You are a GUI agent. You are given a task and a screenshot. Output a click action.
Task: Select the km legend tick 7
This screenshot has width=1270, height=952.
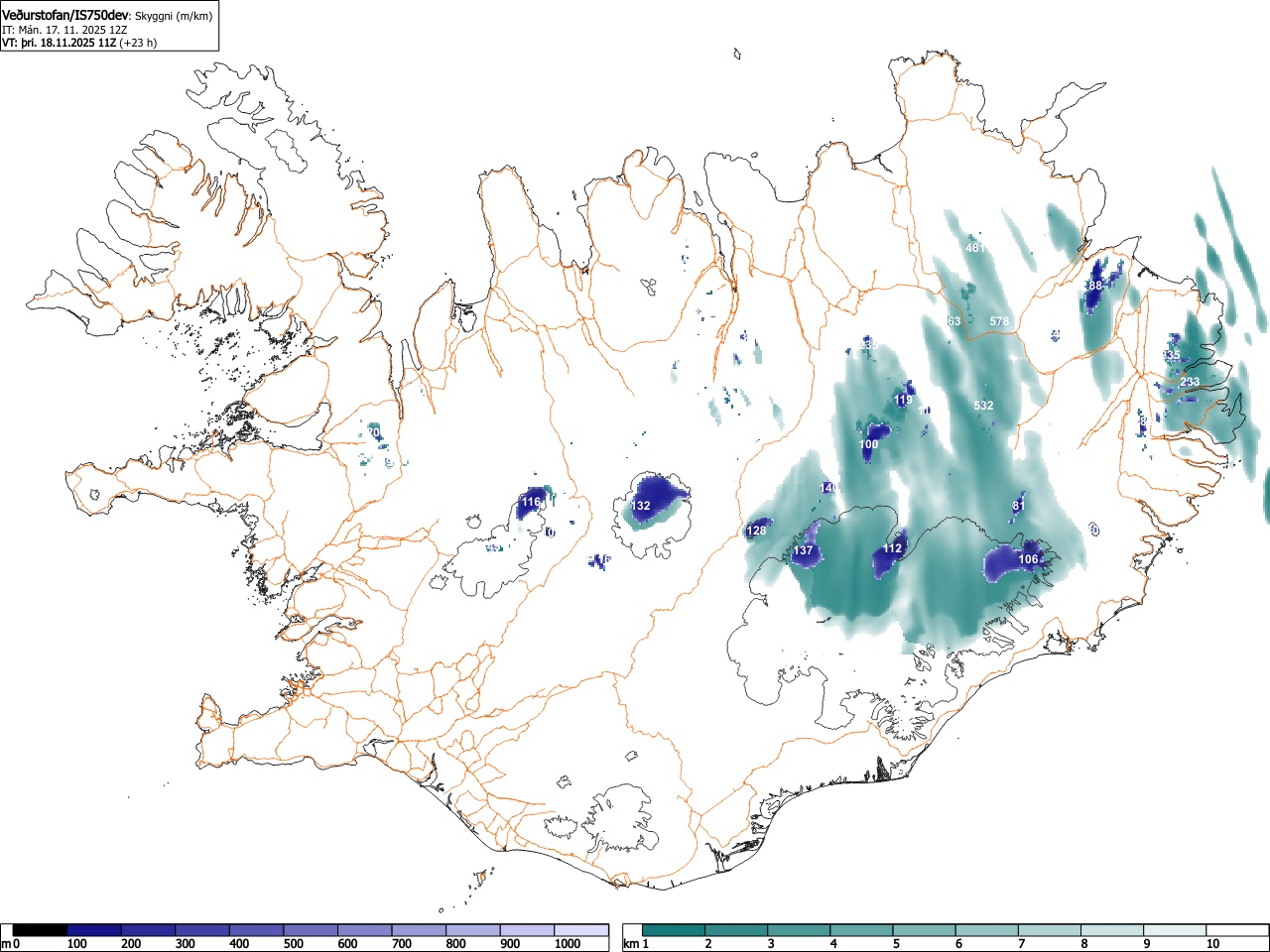(x=1021, y=944)
